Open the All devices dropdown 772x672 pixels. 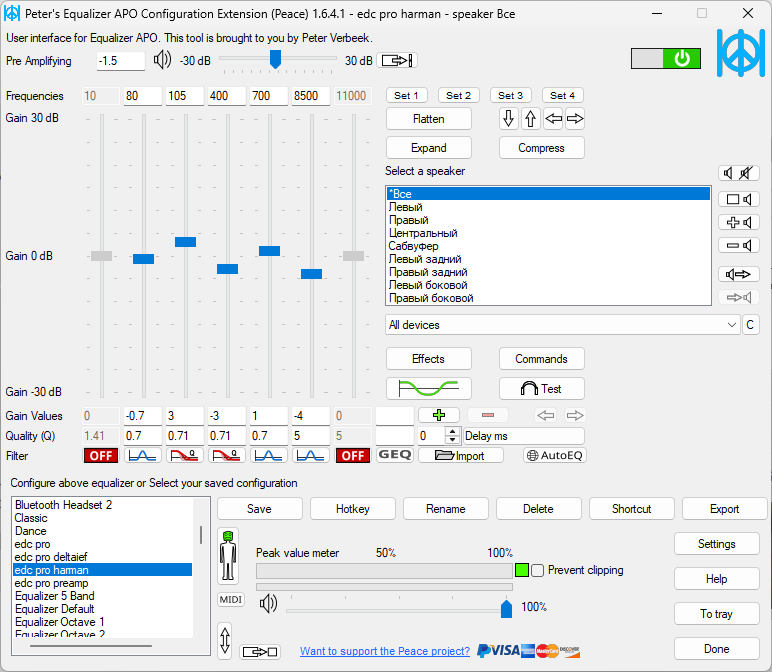[563, 325]
